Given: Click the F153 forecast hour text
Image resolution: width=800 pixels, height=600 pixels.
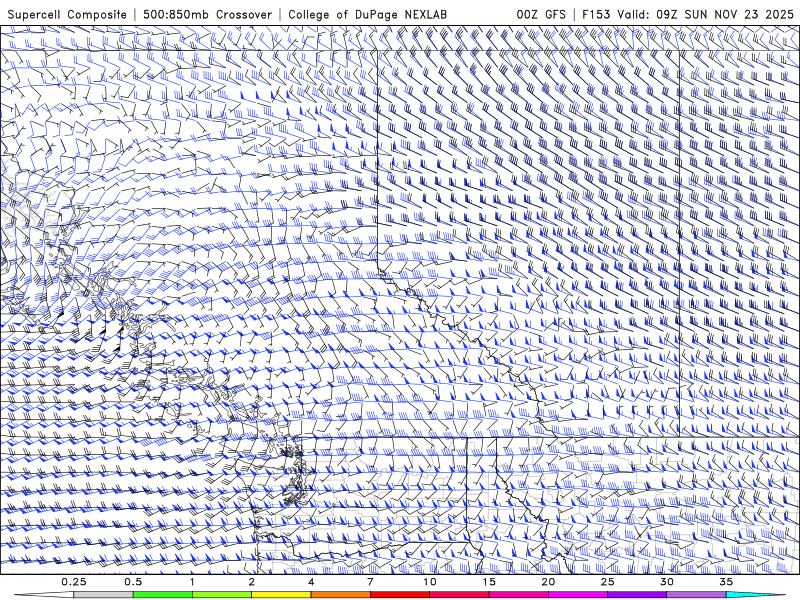Looking at the screenshot, I should pos(597,14).
